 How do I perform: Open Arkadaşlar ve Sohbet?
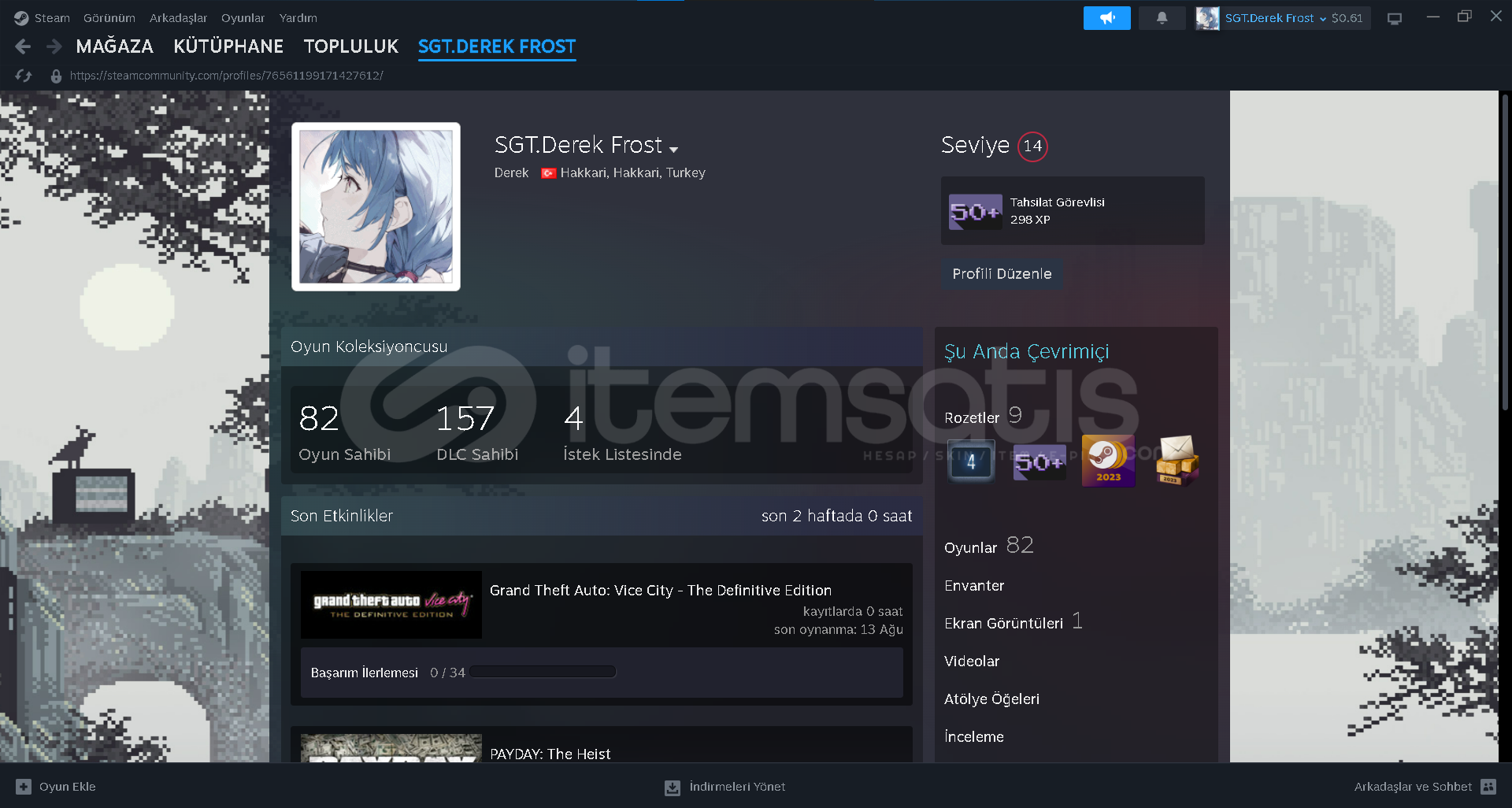(x=1413, y=787)
